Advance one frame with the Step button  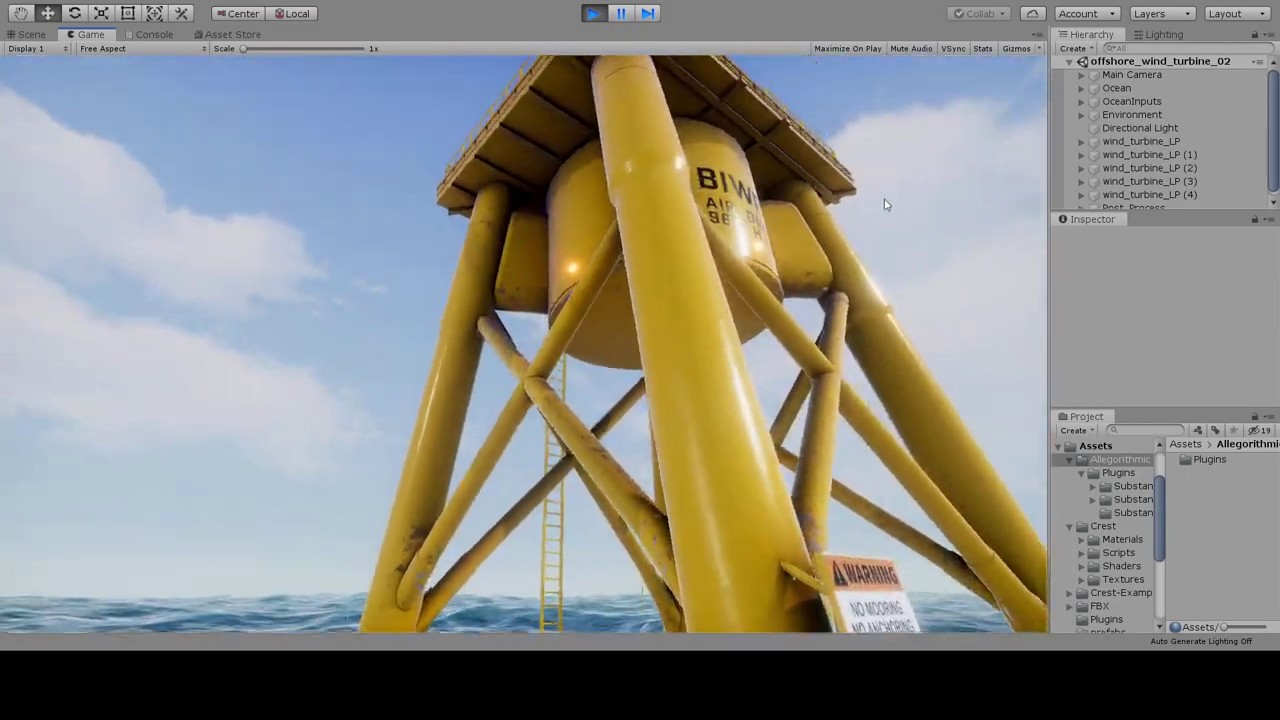coord(648,13)
